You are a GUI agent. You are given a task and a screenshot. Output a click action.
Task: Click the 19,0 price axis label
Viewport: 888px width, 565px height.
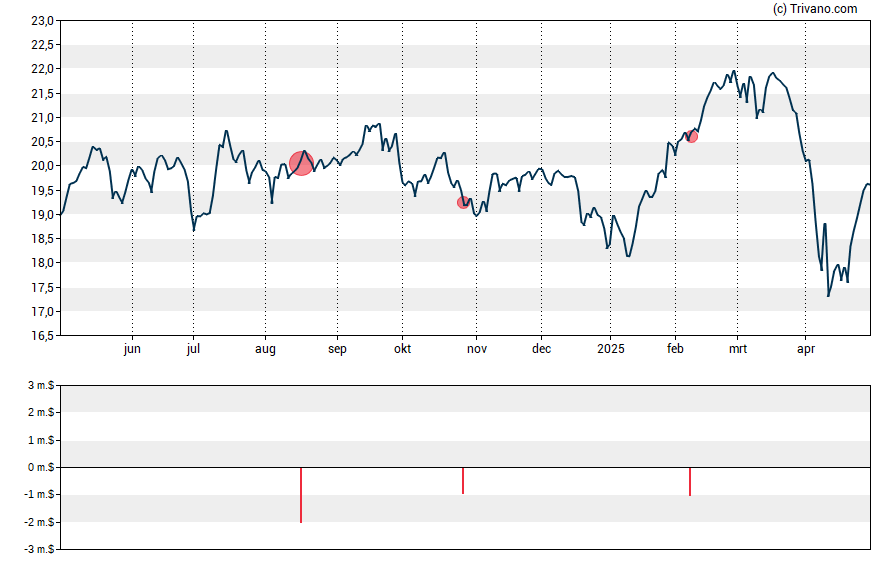[42, 215]
